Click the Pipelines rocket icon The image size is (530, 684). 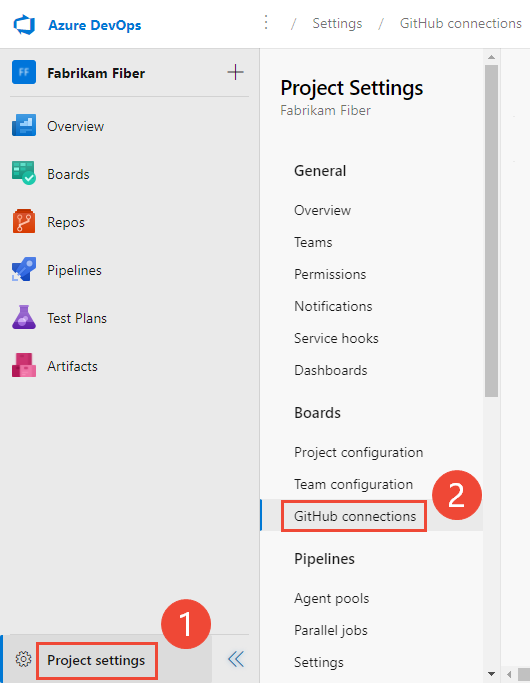click(24, 270)
